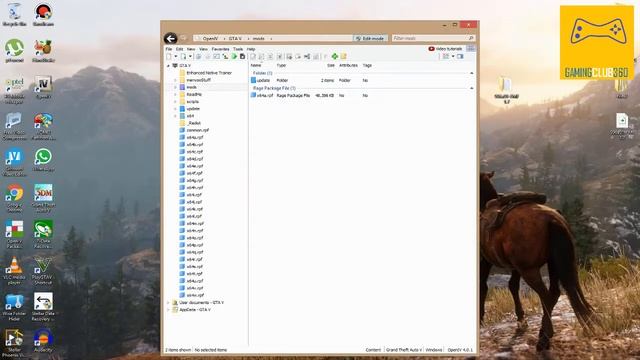The image size is (640, 360).
Task: Select the Wise Folder Hider desktop icon
Action: coord(15,306)
